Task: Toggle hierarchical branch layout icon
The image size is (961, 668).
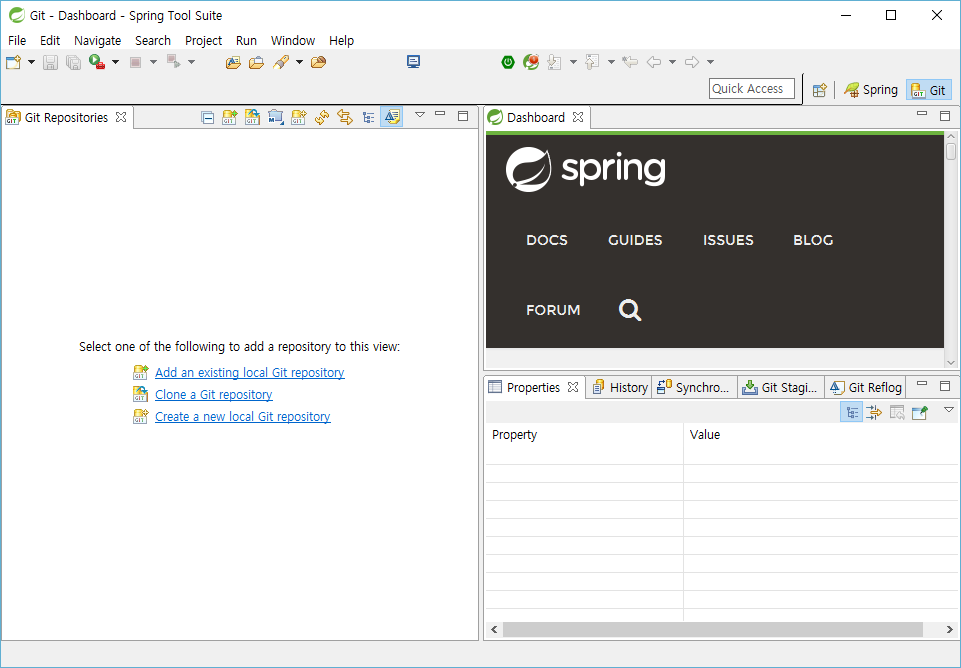Action: pyautogui.click(x=368, y=118)
